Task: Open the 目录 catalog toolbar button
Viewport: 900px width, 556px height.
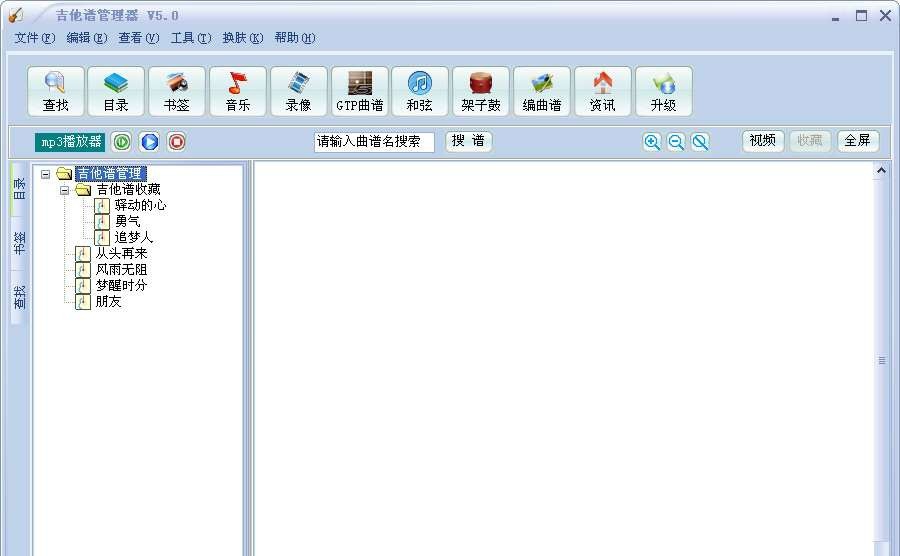Action: [116, 91]
